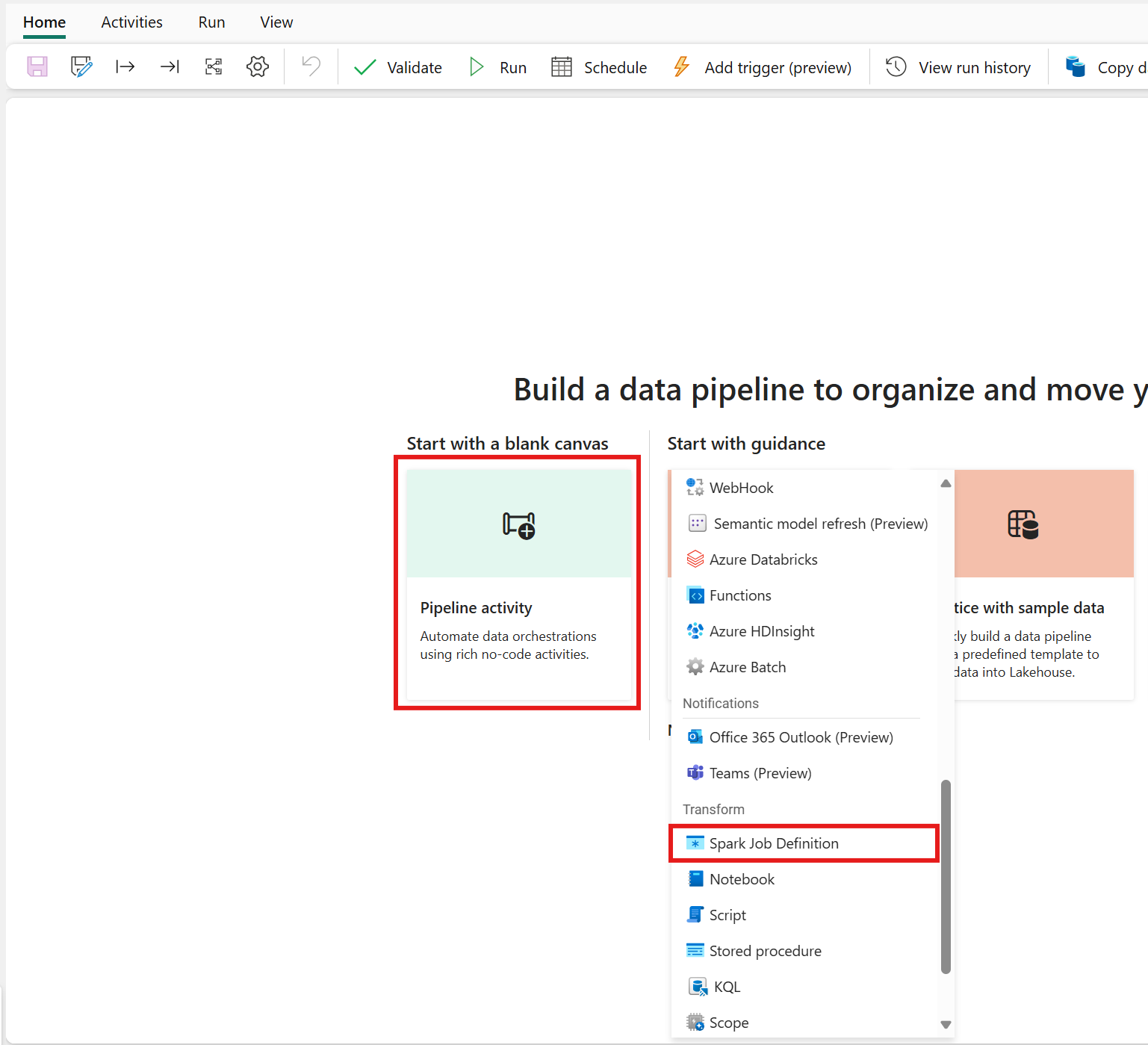Open pipeline settings gear icon

pyautogui.click(x=258, y=66)
